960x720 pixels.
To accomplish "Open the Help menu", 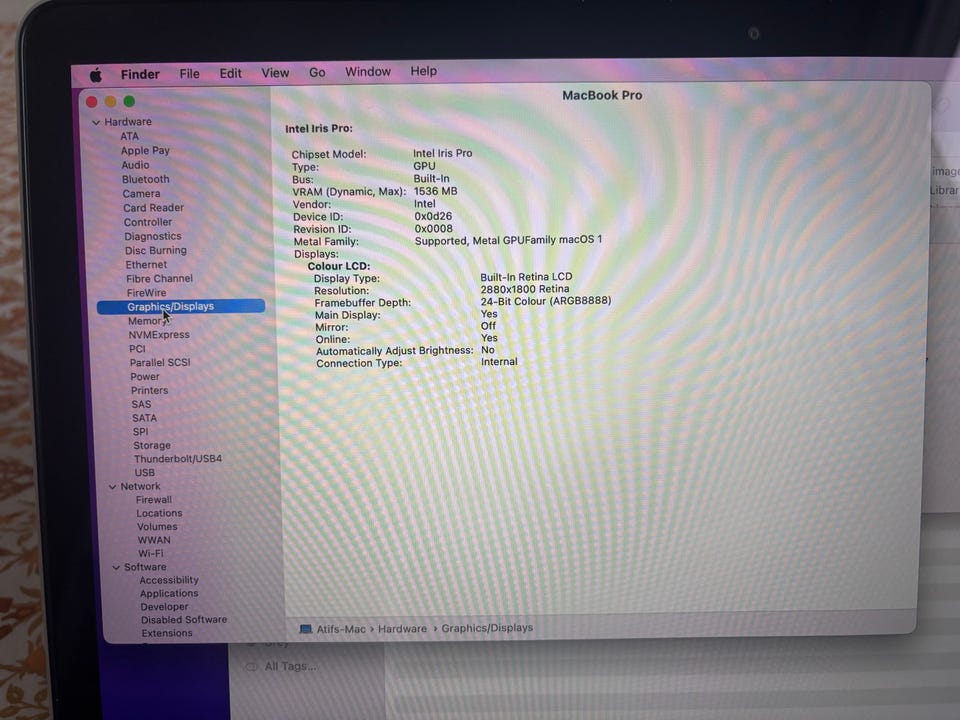I will point(423,71).
